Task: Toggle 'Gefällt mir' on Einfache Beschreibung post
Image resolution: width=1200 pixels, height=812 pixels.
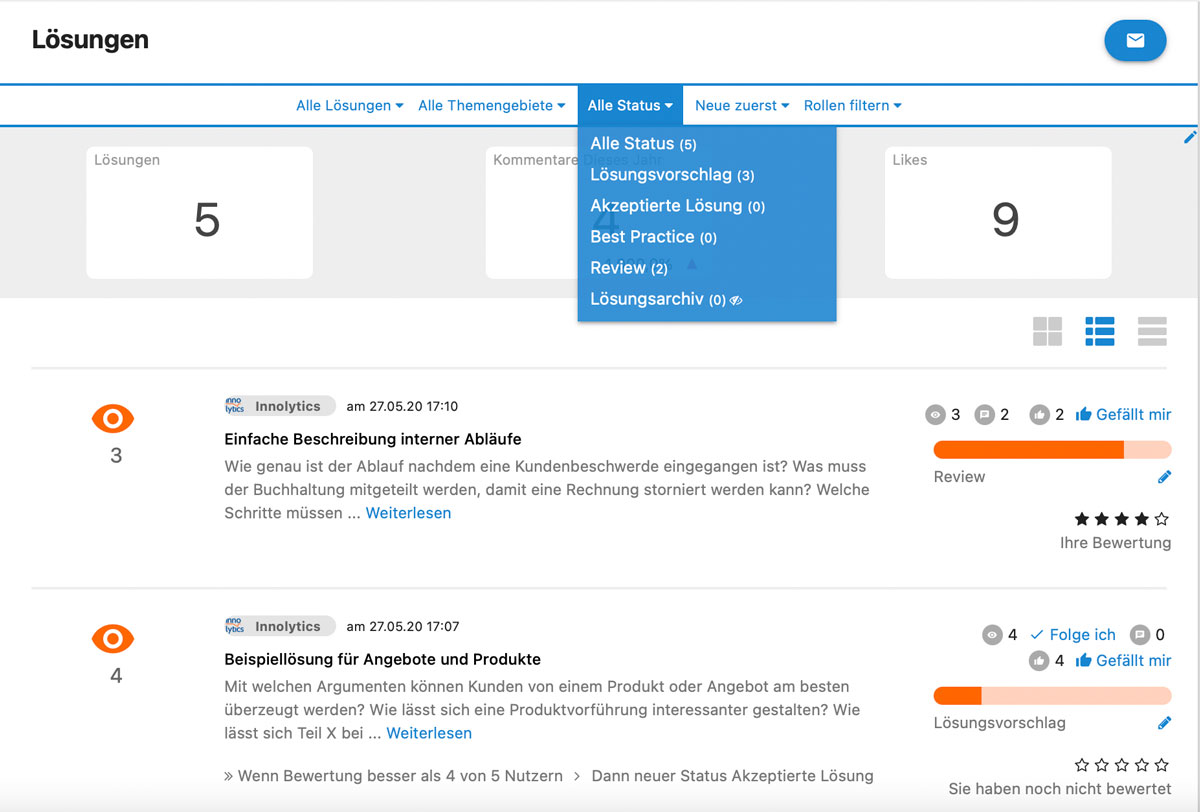Action: click(1123, 415)
